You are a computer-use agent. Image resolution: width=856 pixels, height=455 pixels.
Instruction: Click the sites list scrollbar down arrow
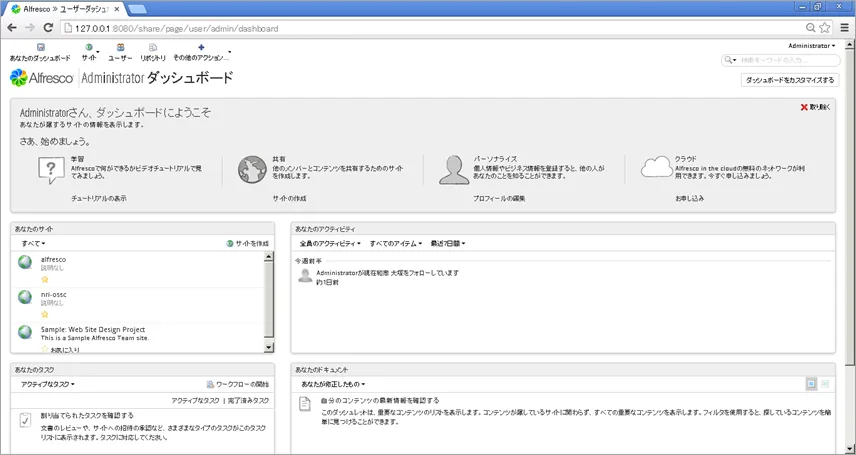(x=269, y=347)
